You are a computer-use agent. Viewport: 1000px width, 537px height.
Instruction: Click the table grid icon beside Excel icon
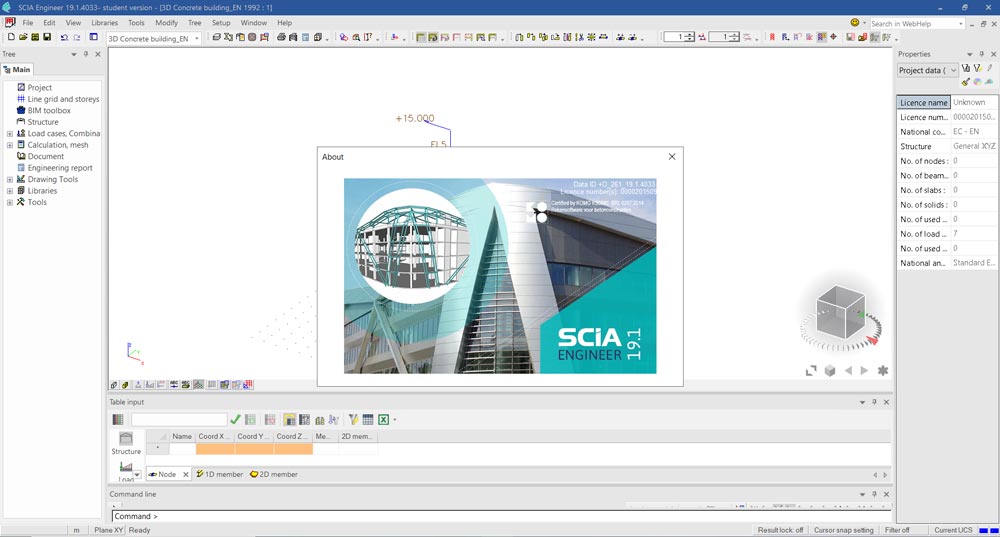(368, 420)
